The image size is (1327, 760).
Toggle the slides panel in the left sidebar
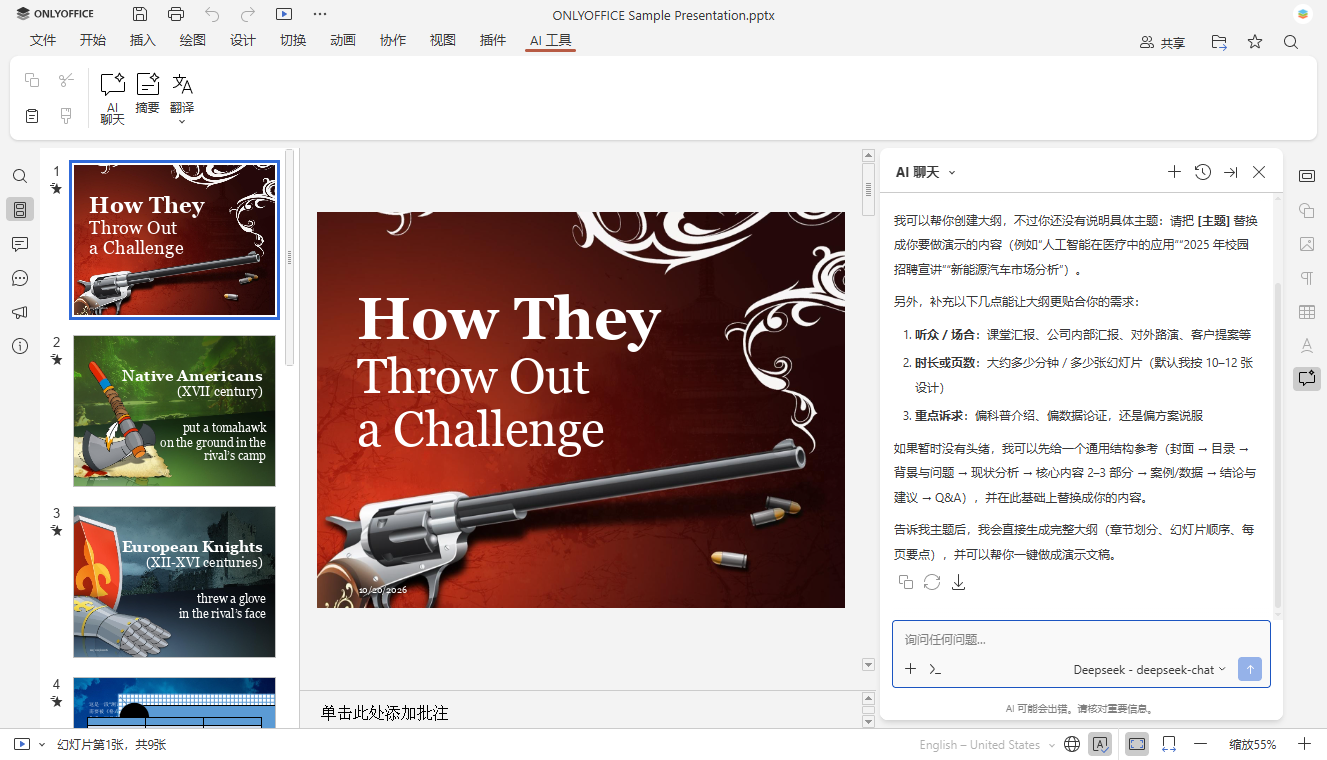click(20, 210)
